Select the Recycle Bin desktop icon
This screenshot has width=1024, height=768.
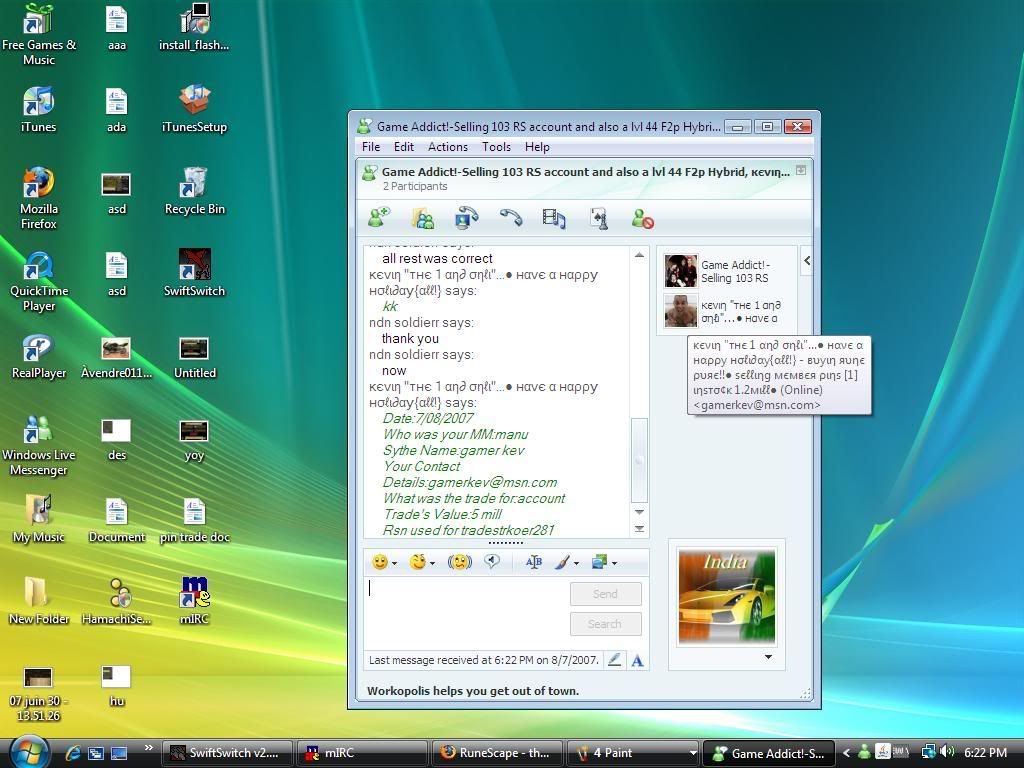(x=195, y=191)
